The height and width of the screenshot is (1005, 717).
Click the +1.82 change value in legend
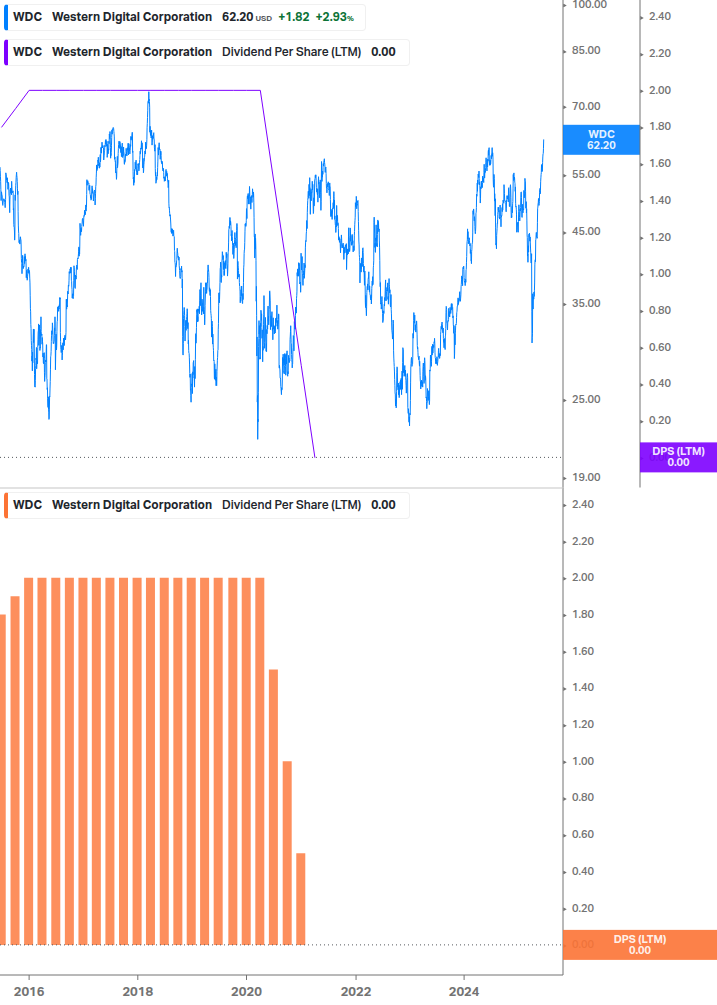293,17
